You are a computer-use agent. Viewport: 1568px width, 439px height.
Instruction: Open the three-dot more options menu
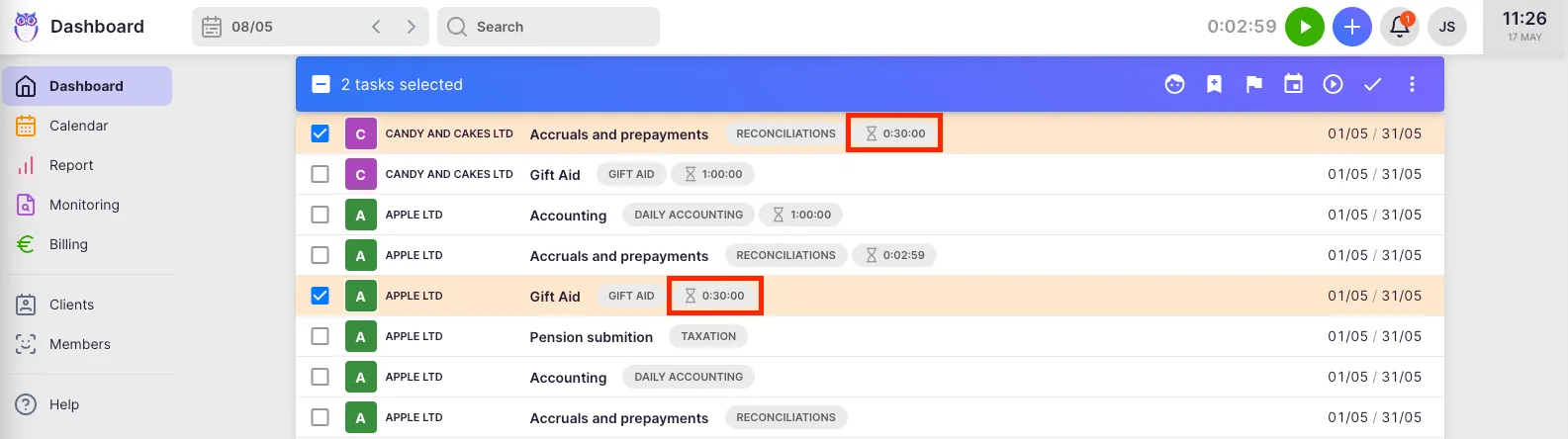1412,85
